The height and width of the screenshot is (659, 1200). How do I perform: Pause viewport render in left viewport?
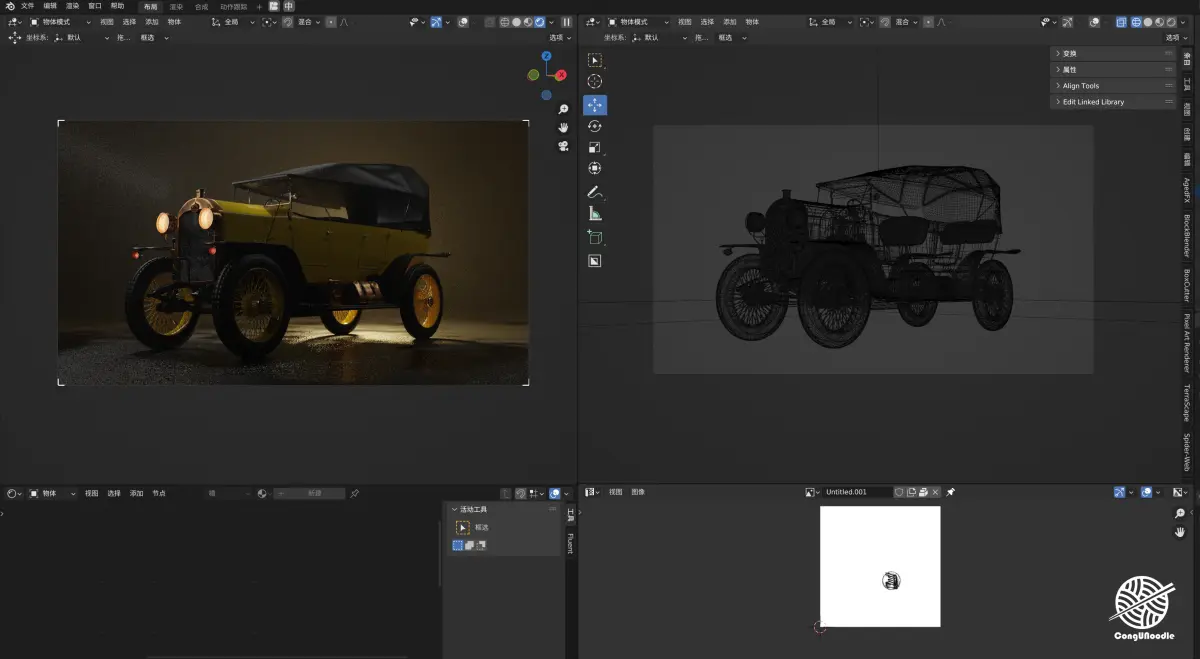coord(566,21)
